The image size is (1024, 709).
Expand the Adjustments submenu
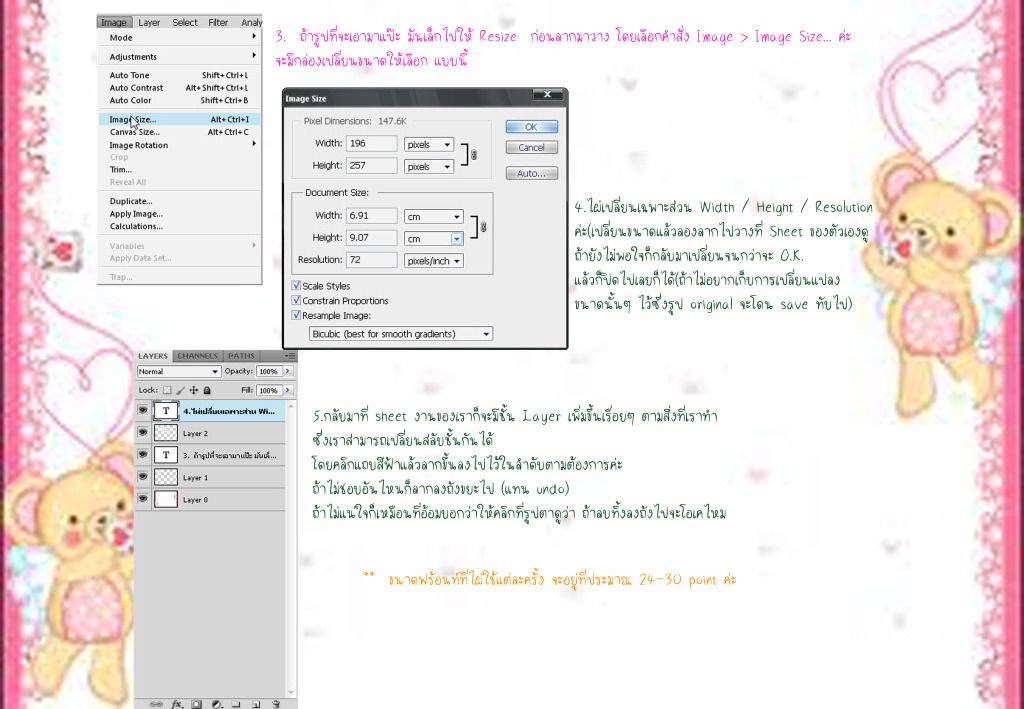(180, 57)
